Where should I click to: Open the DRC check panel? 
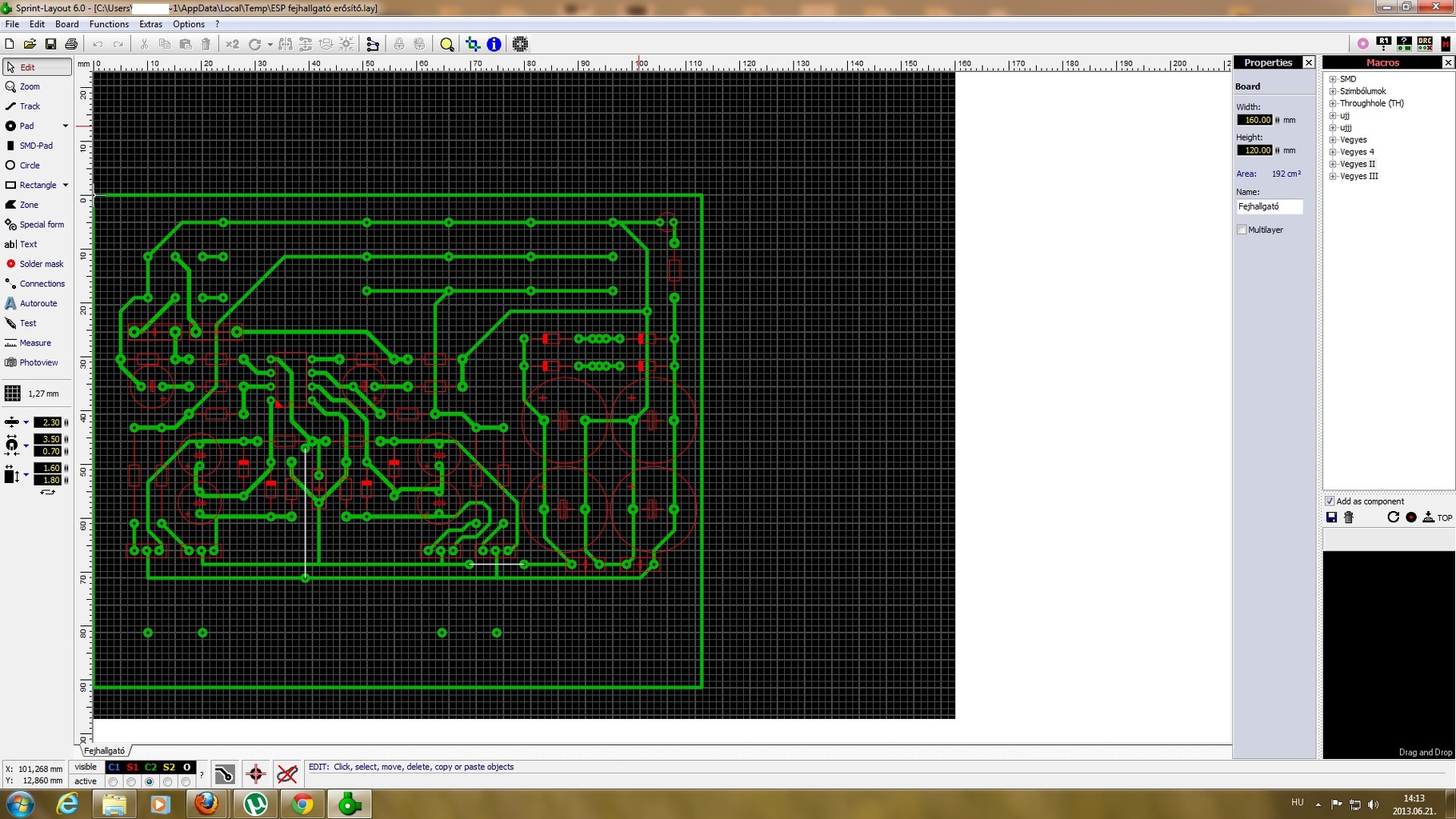[1425, 43]
